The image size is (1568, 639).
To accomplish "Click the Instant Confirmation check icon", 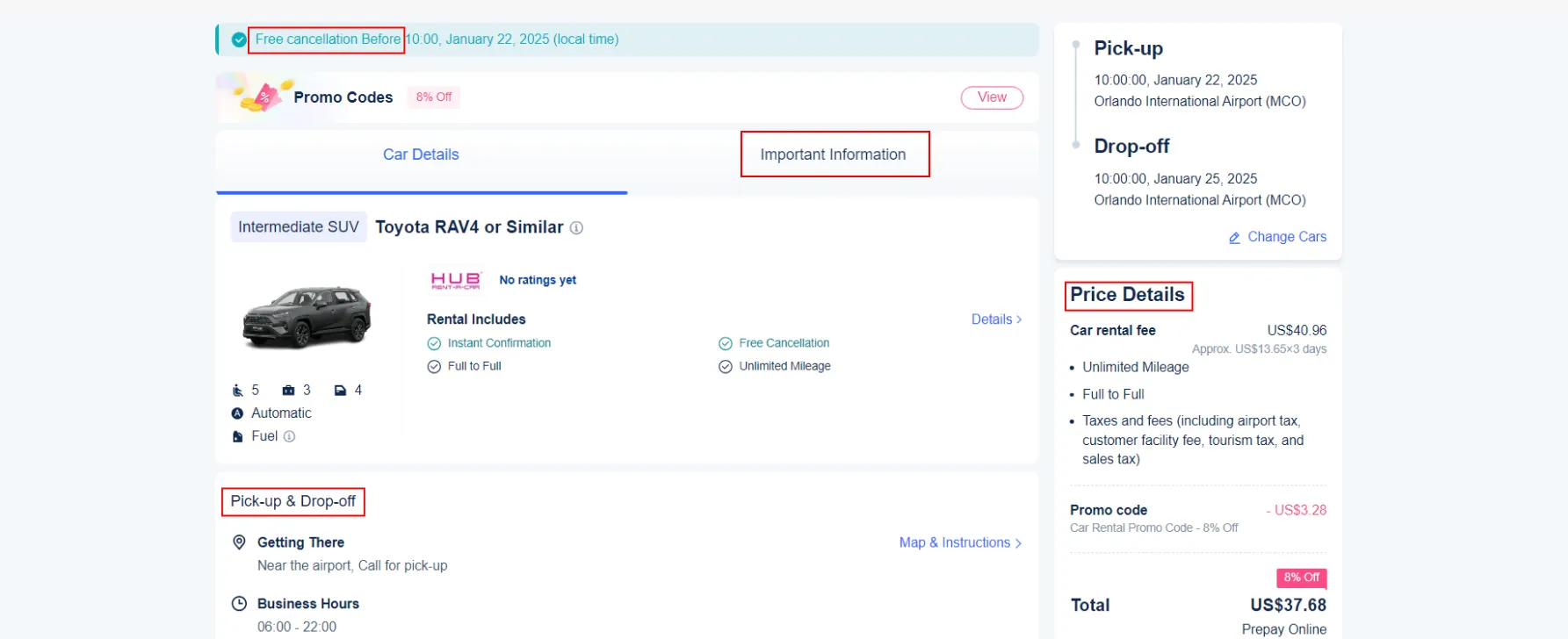I will [x=434, y=344].
